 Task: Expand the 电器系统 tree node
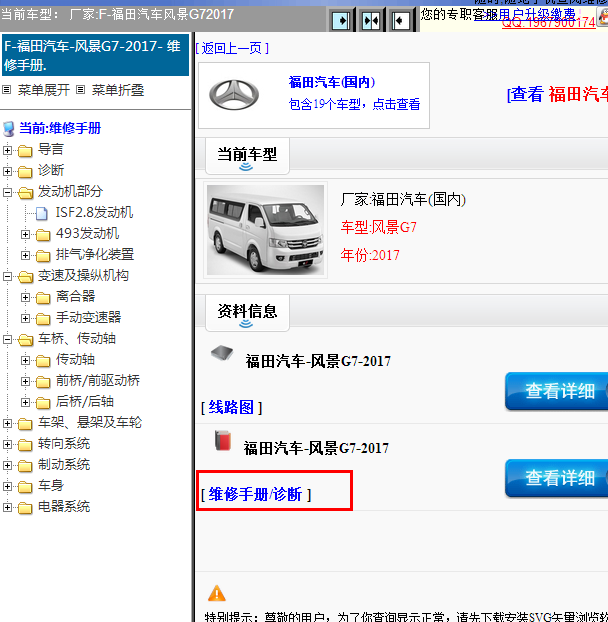7,507
